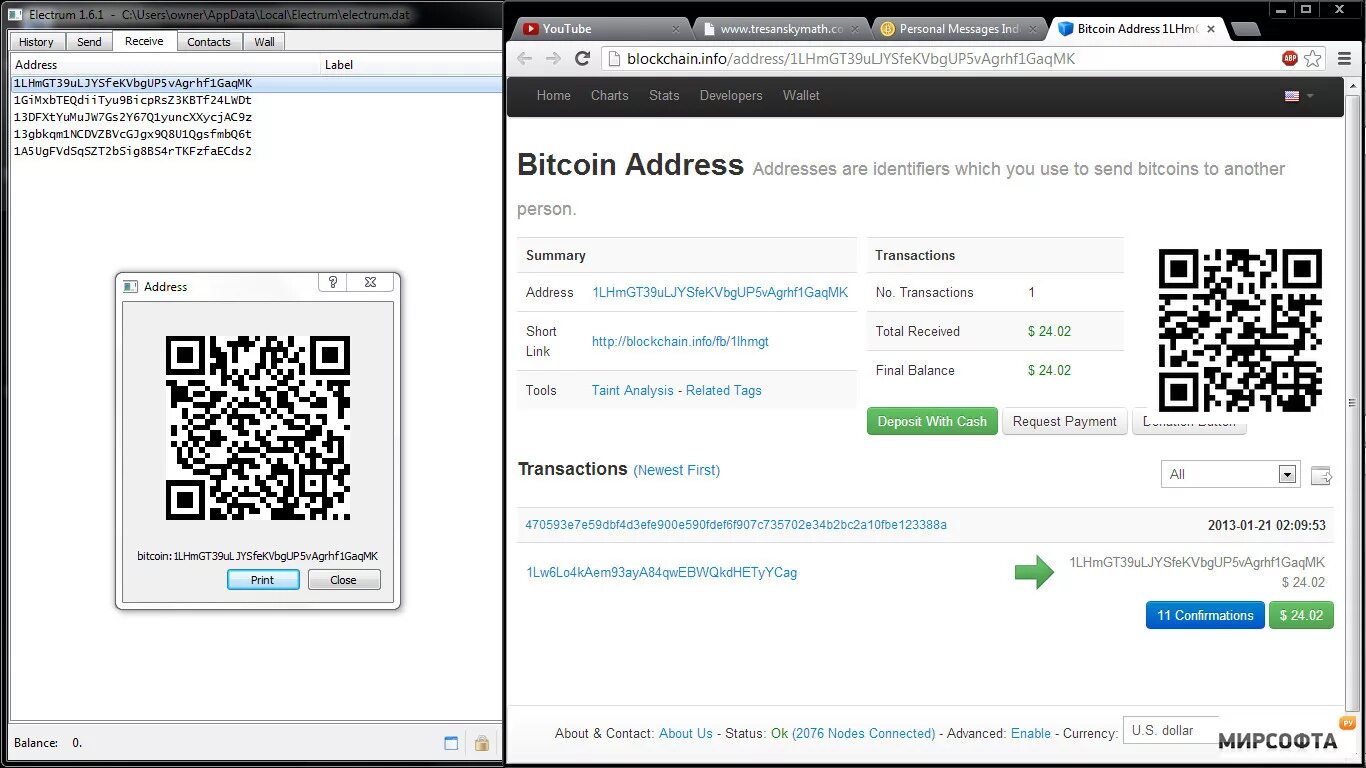Close the YouTube tab
Image resolution: width=1366 pixels, height=768 pixels.
point(677,29)
